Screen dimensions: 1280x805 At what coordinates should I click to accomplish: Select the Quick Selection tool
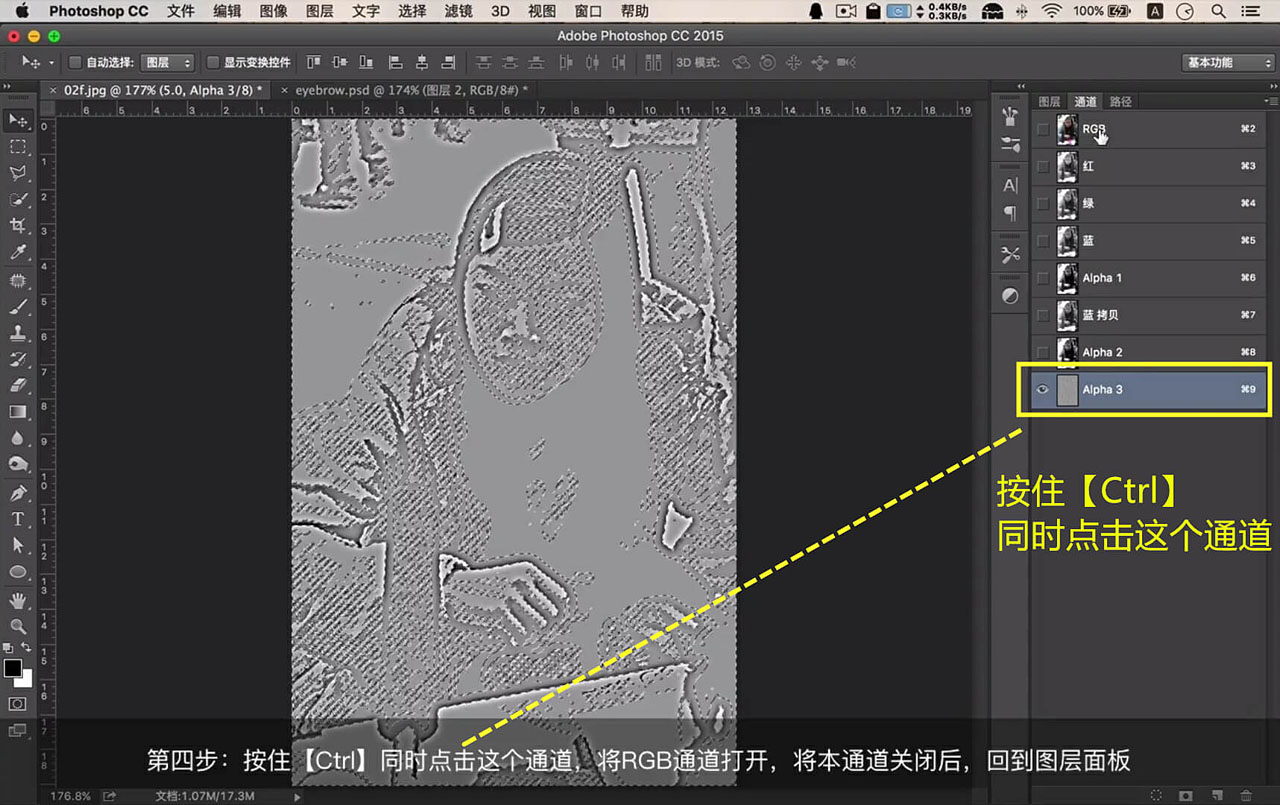pos(17,200)
